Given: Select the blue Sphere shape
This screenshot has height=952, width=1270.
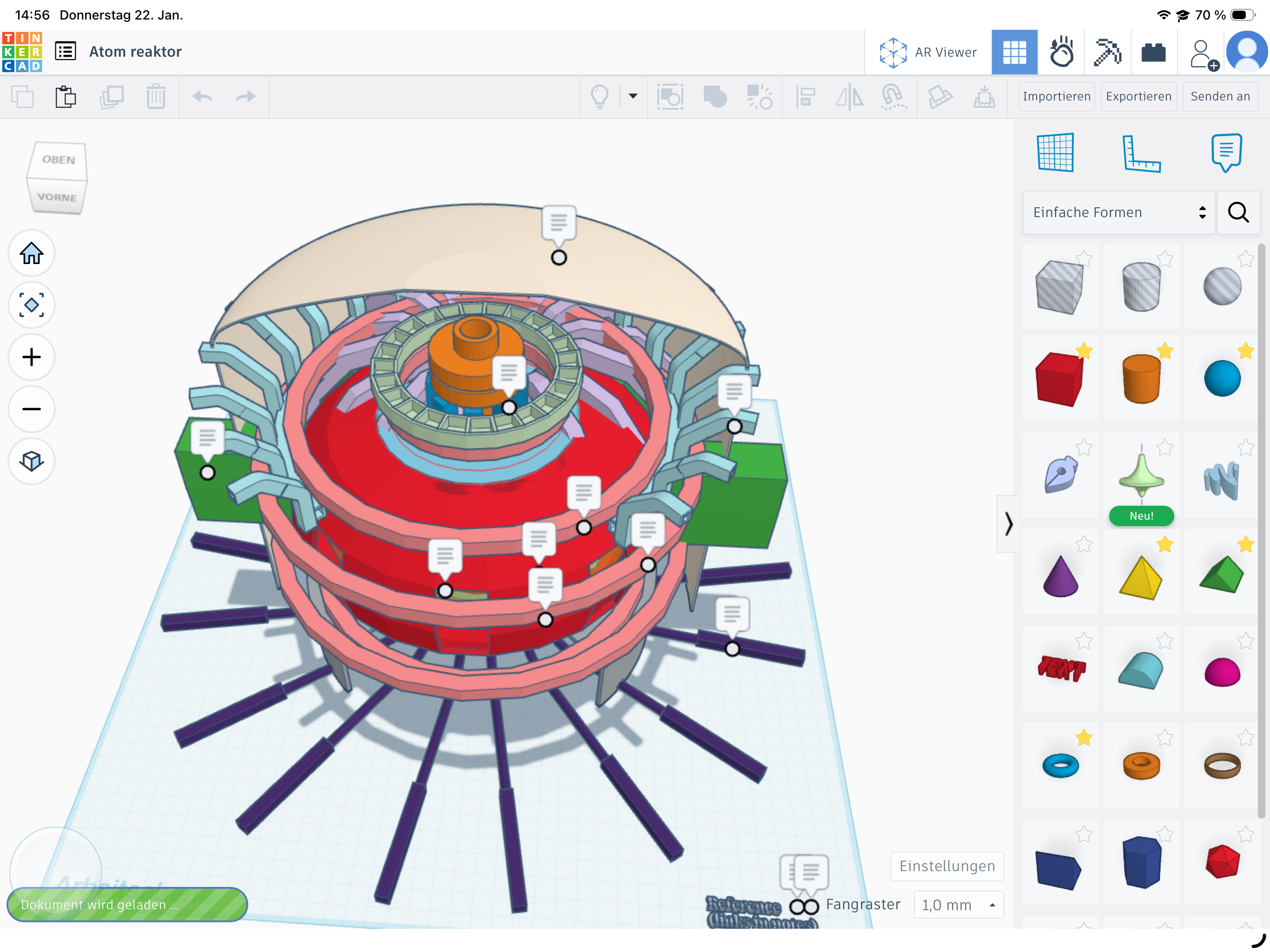Looking at the screenshot, I should [1222, 379].
